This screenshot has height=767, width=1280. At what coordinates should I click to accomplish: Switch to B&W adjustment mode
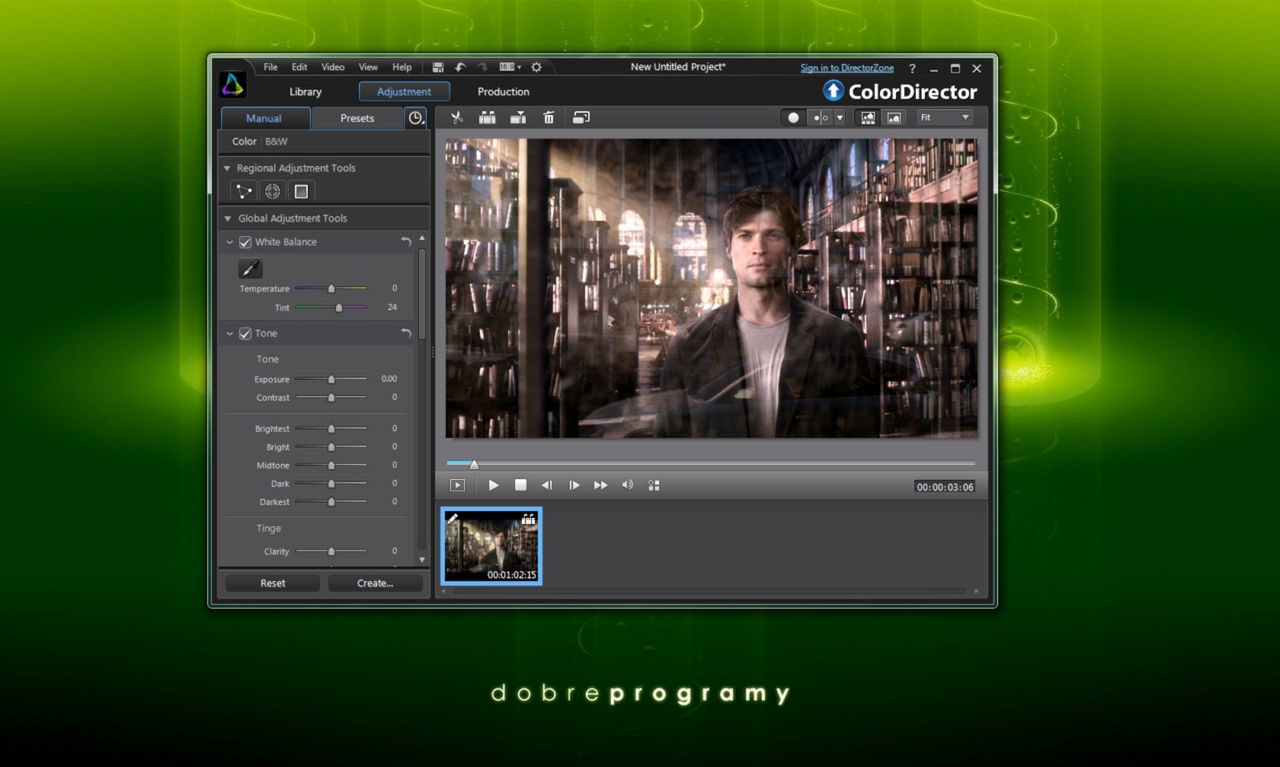point(276,142)
